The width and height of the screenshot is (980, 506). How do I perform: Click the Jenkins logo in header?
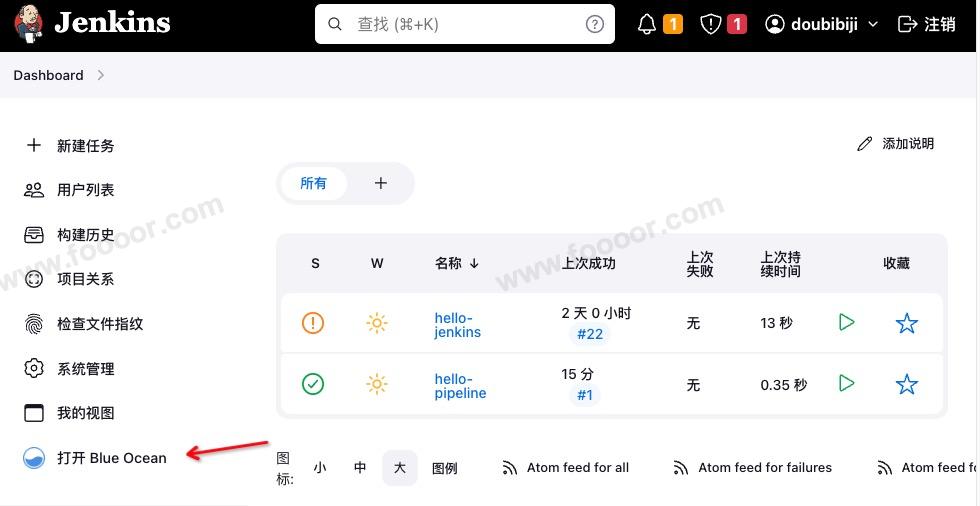pos(92,24)
